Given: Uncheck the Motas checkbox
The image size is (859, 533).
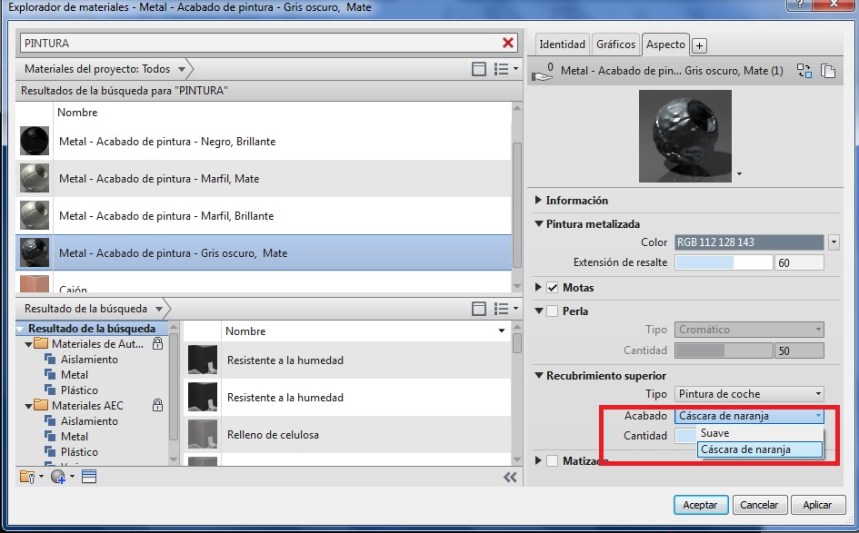Looking at the screenshot, I should coord(551,288).
